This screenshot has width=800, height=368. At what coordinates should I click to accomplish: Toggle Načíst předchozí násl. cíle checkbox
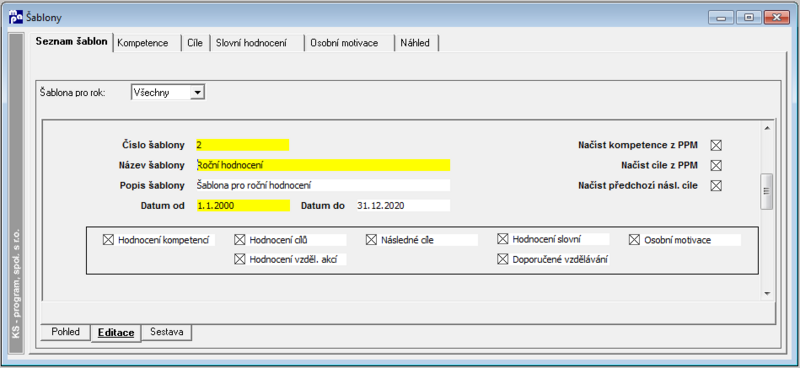pyautogui.click(x=716, y=185)
